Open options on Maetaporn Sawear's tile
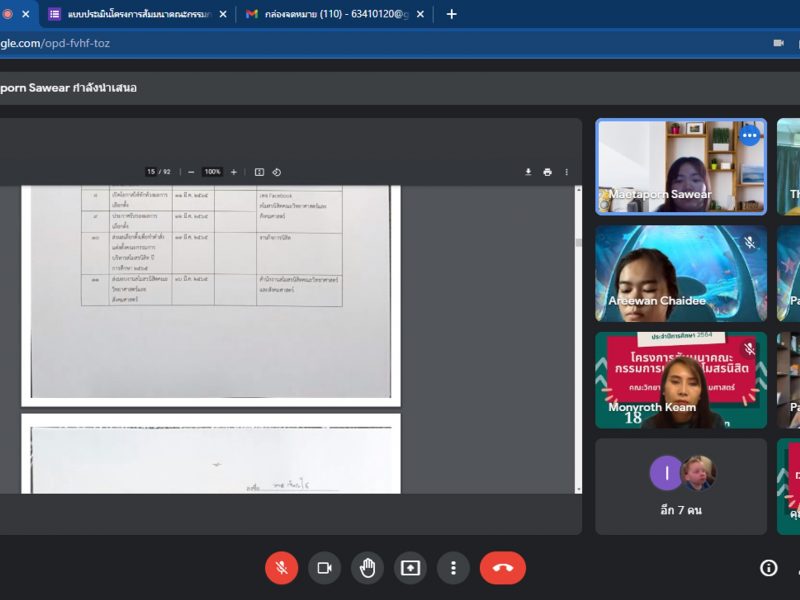This screenshot has width=800, height=600. tap(749, 135)
